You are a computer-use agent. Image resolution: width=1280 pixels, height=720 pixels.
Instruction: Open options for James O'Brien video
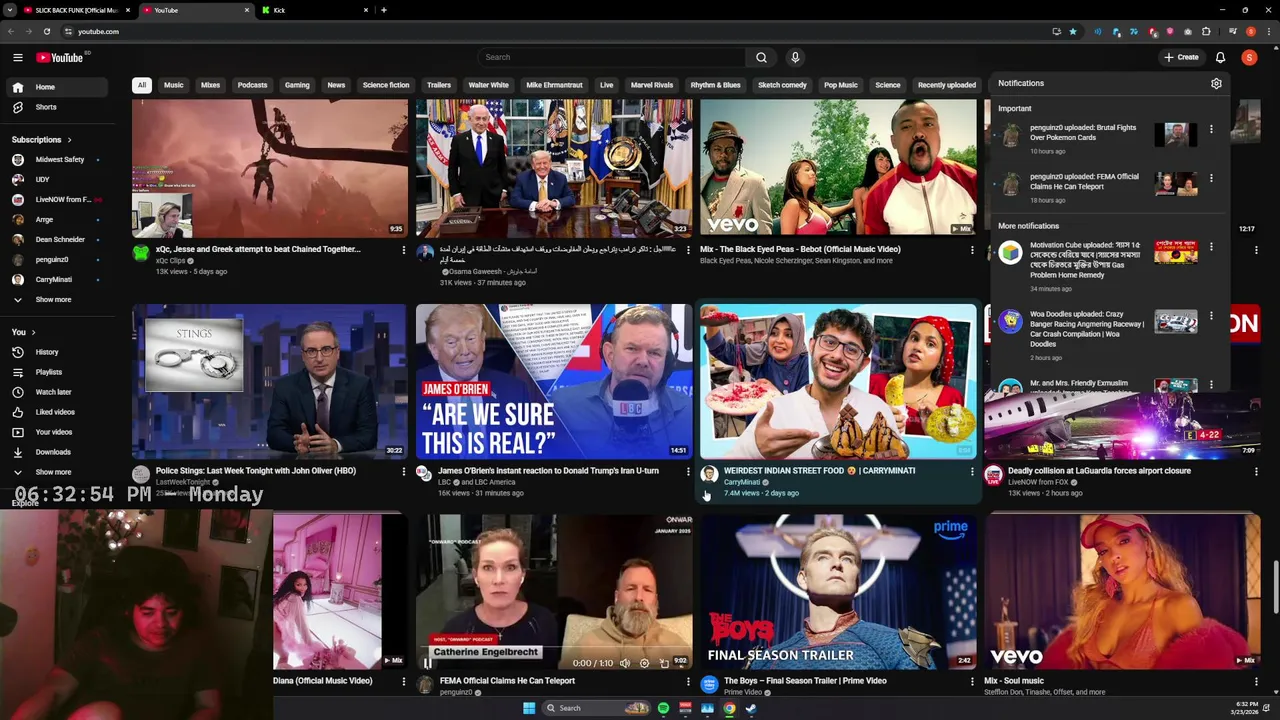point(688,472)
